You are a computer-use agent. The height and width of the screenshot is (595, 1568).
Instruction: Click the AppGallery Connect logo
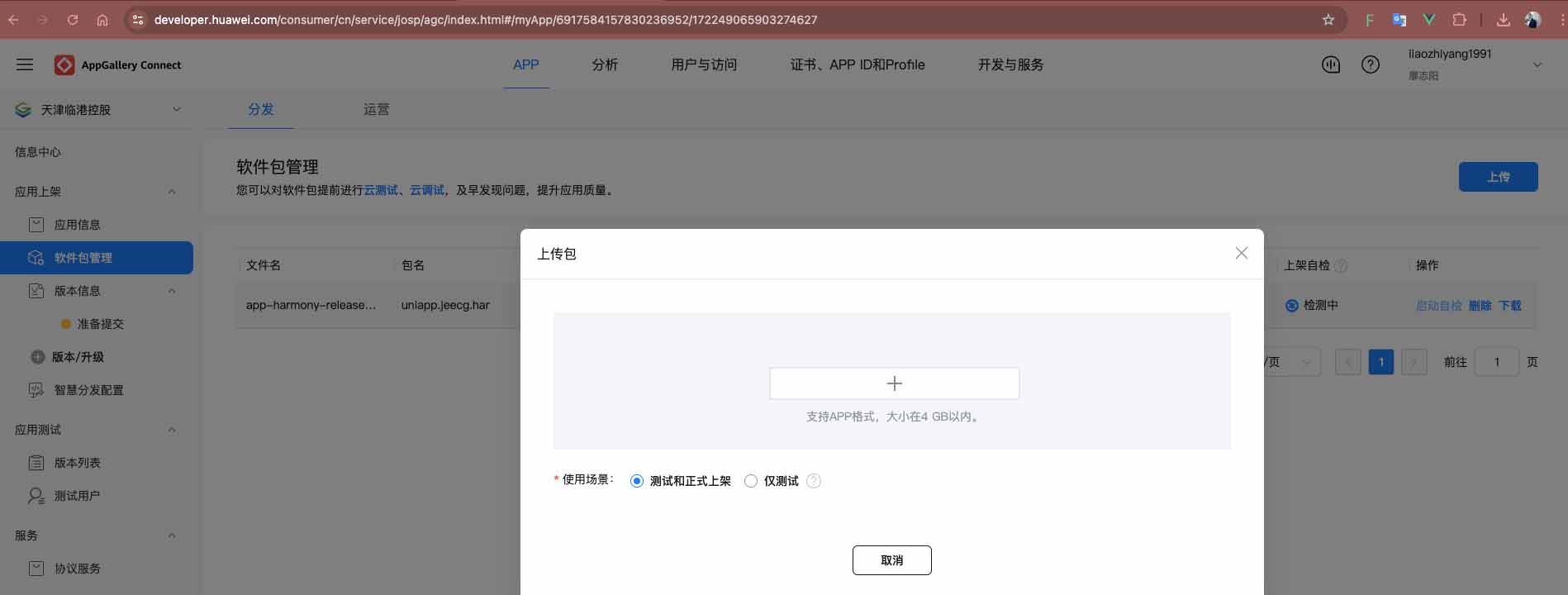point(117,64)
